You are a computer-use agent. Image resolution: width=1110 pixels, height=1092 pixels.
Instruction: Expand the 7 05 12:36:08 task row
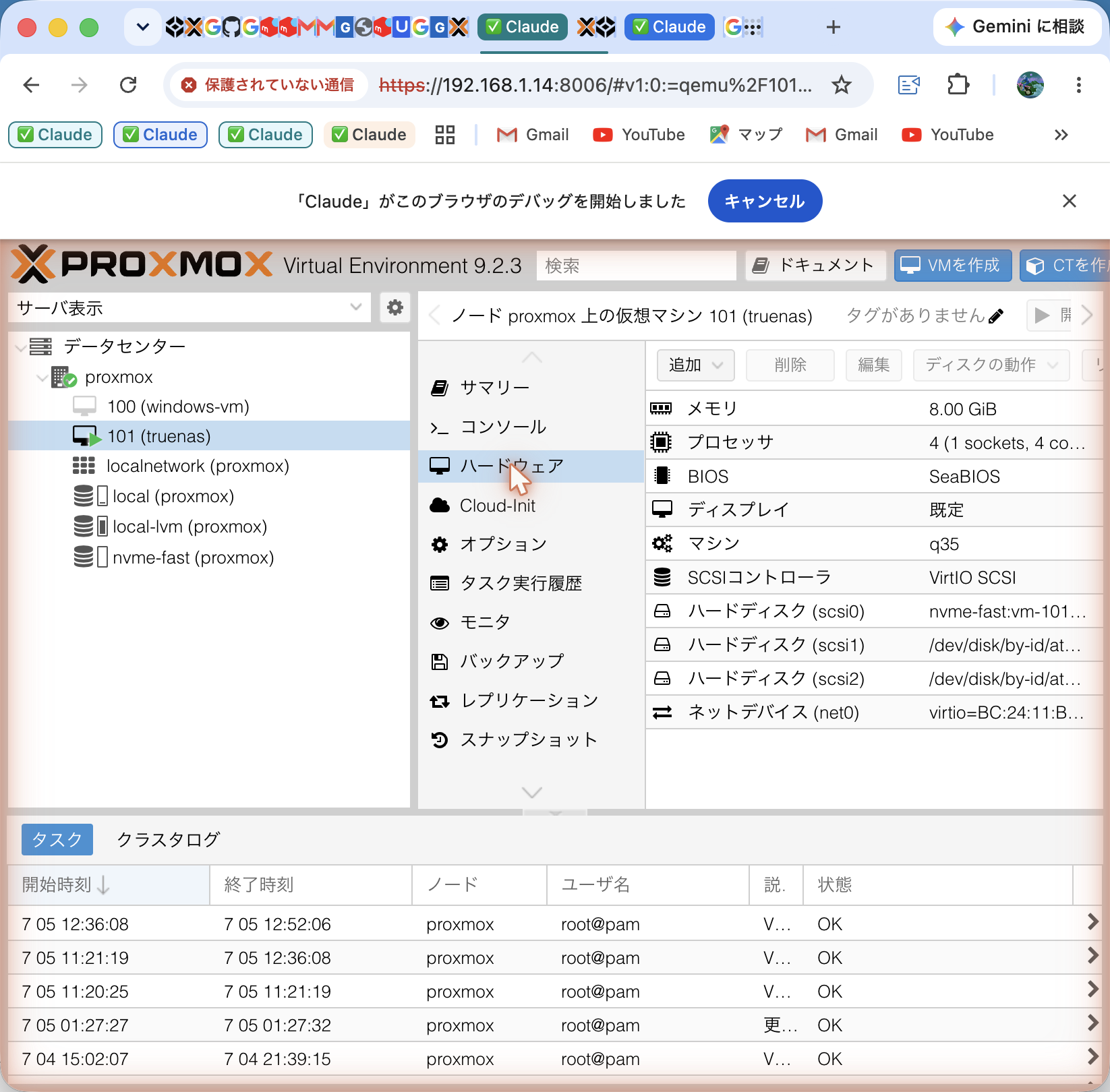point(1093,922)
